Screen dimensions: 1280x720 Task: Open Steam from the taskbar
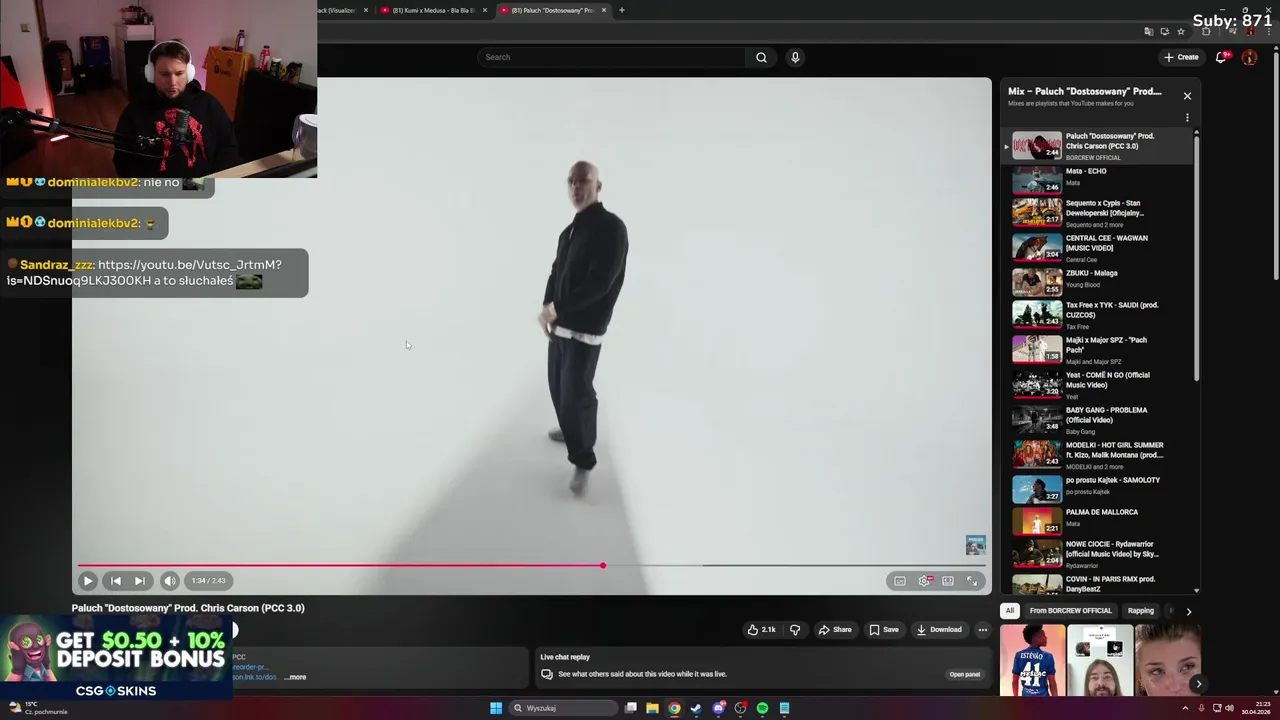tap(696, 708)
